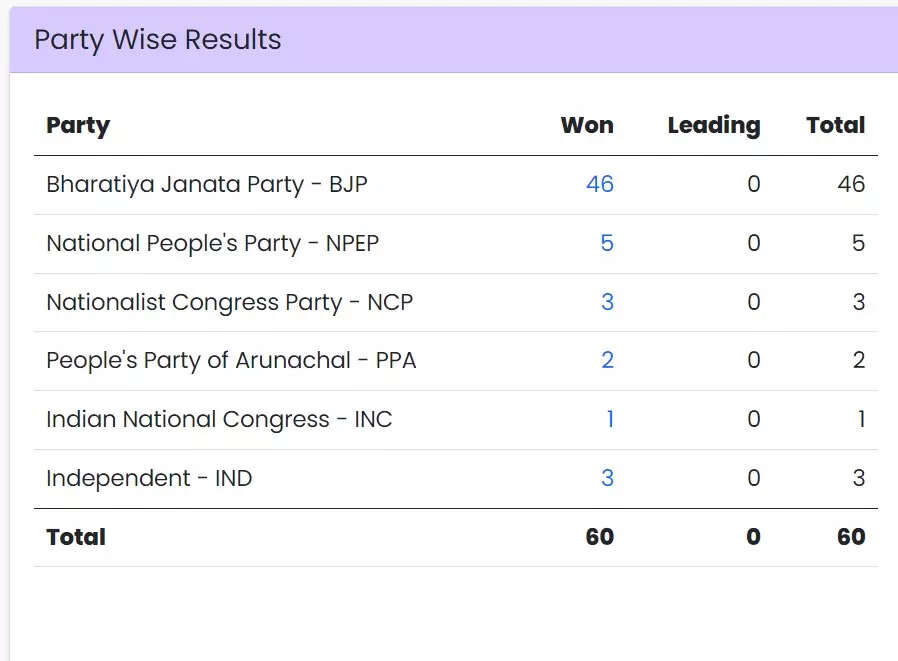Viewport: 898px width, 661px height.
Task: Select the Total column header
Action: [x=835, y=126]
